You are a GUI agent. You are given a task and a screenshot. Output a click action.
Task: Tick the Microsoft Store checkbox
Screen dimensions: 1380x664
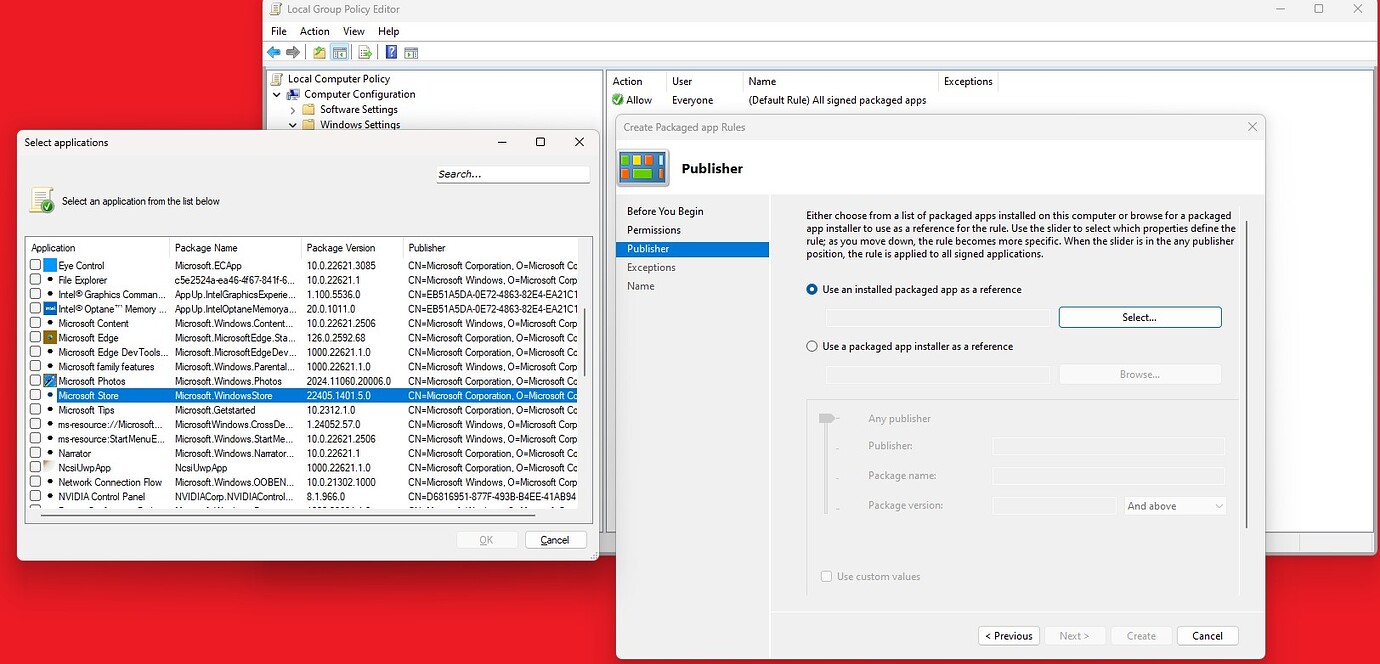pyautogui.click(x=36, y=396)
